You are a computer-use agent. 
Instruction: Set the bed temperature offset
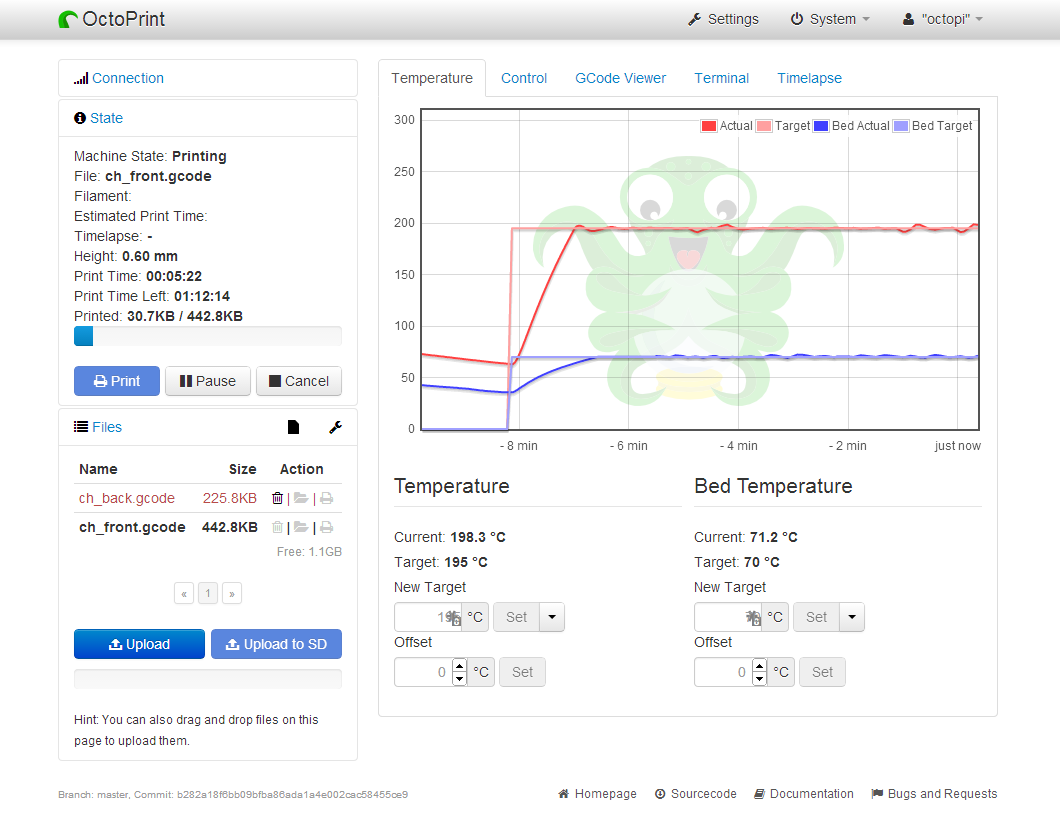coord(822,672)
